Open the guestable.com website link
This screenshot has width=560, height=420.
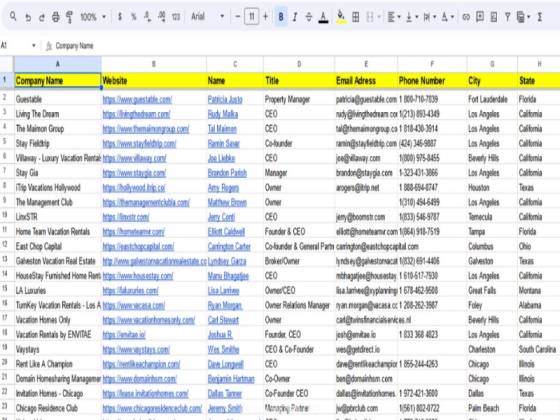137,100
